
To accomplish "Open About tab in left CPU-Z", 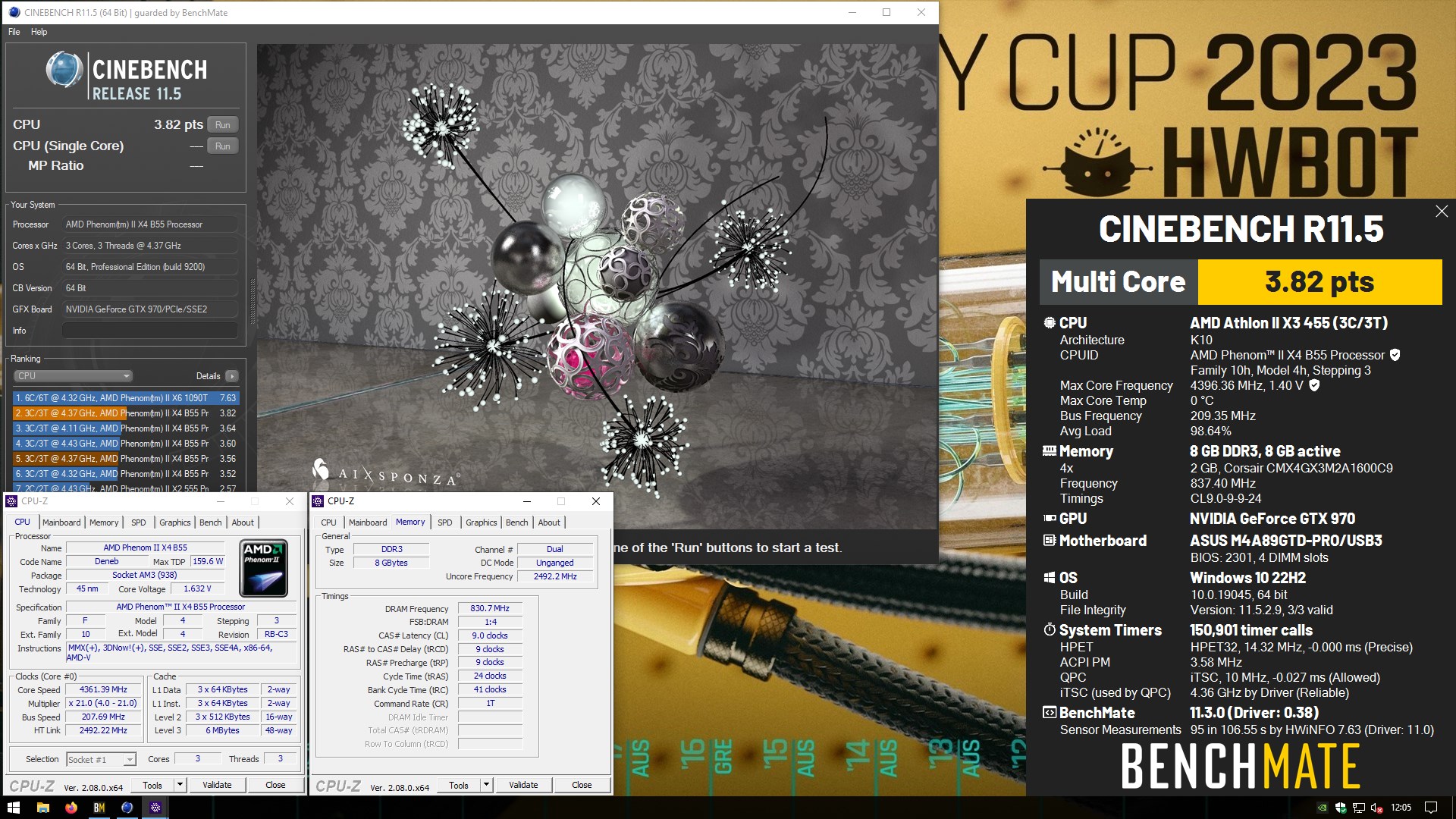I will click(x=243, y=522).
